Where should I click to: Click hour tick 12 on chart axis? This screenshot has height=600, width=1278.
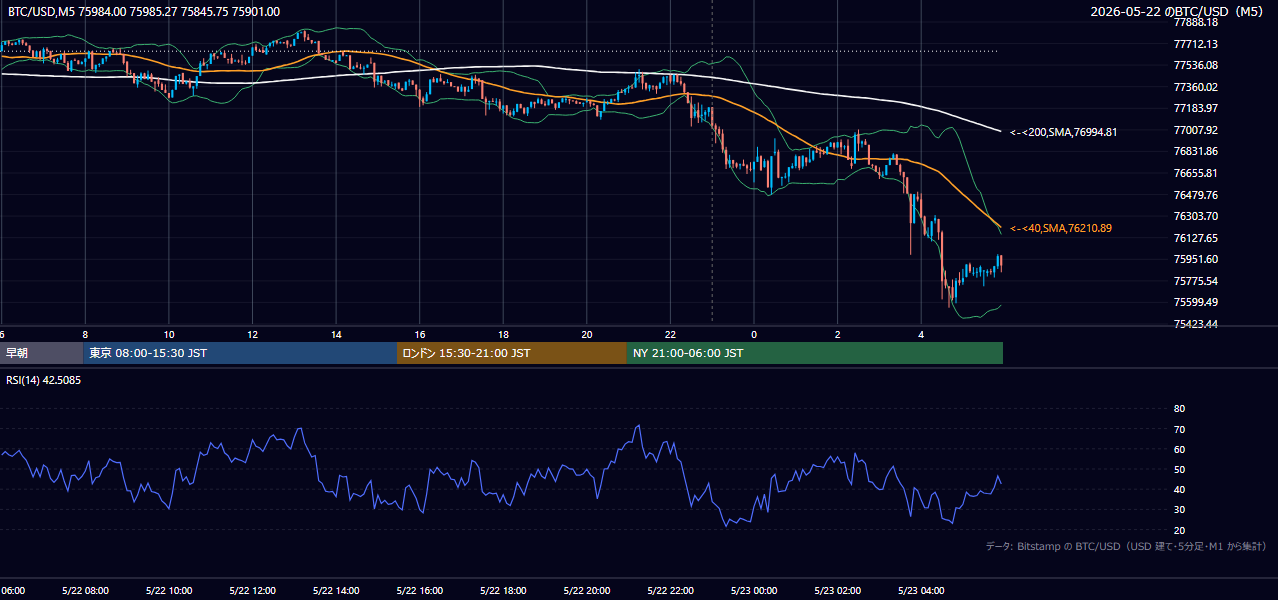252,334
